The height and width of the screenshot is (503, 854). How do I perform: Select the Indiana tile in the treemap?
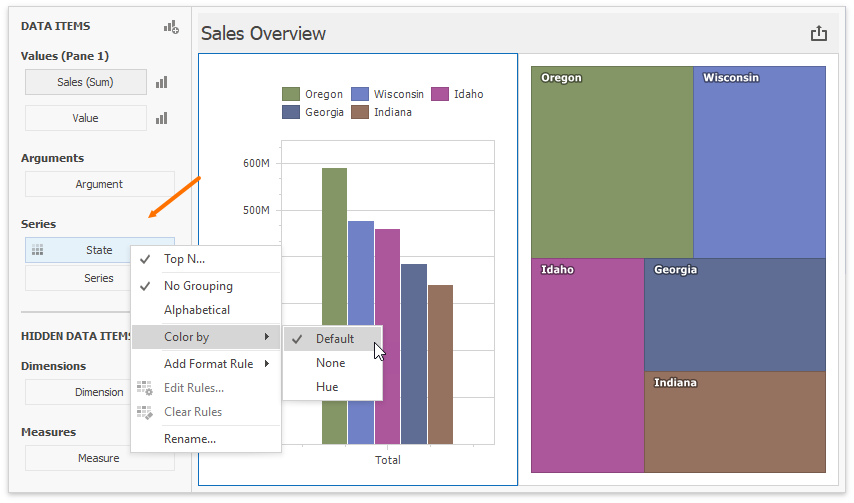(734, 422)
